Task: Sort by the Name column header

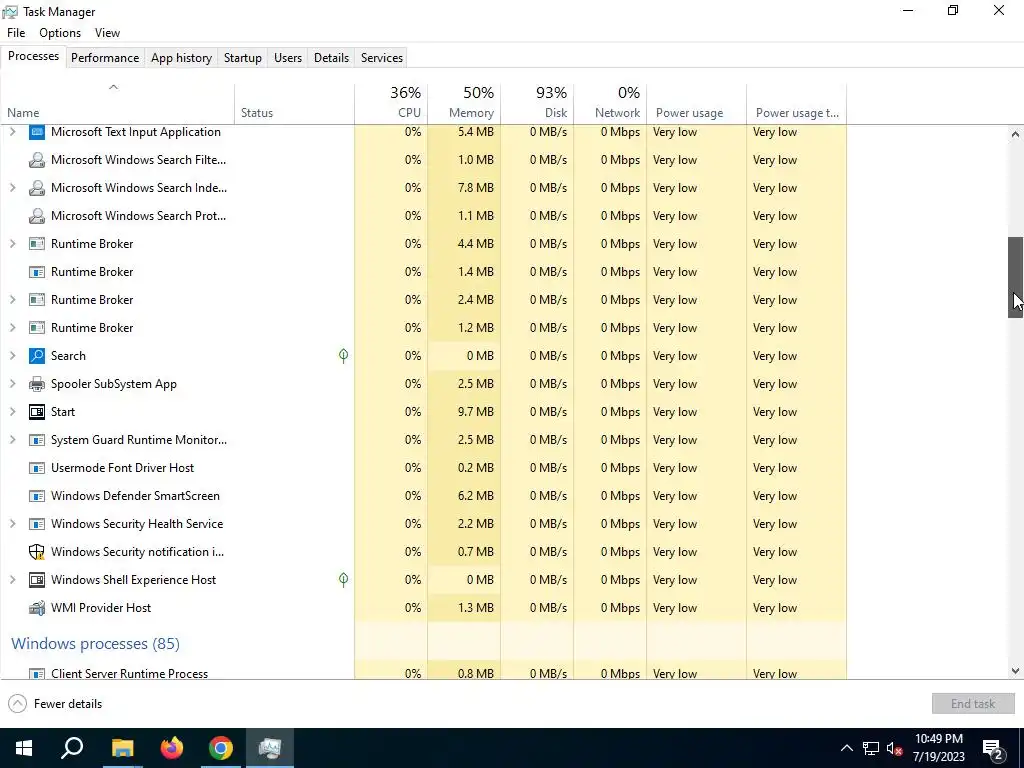Action: click(x=118, y=104)
